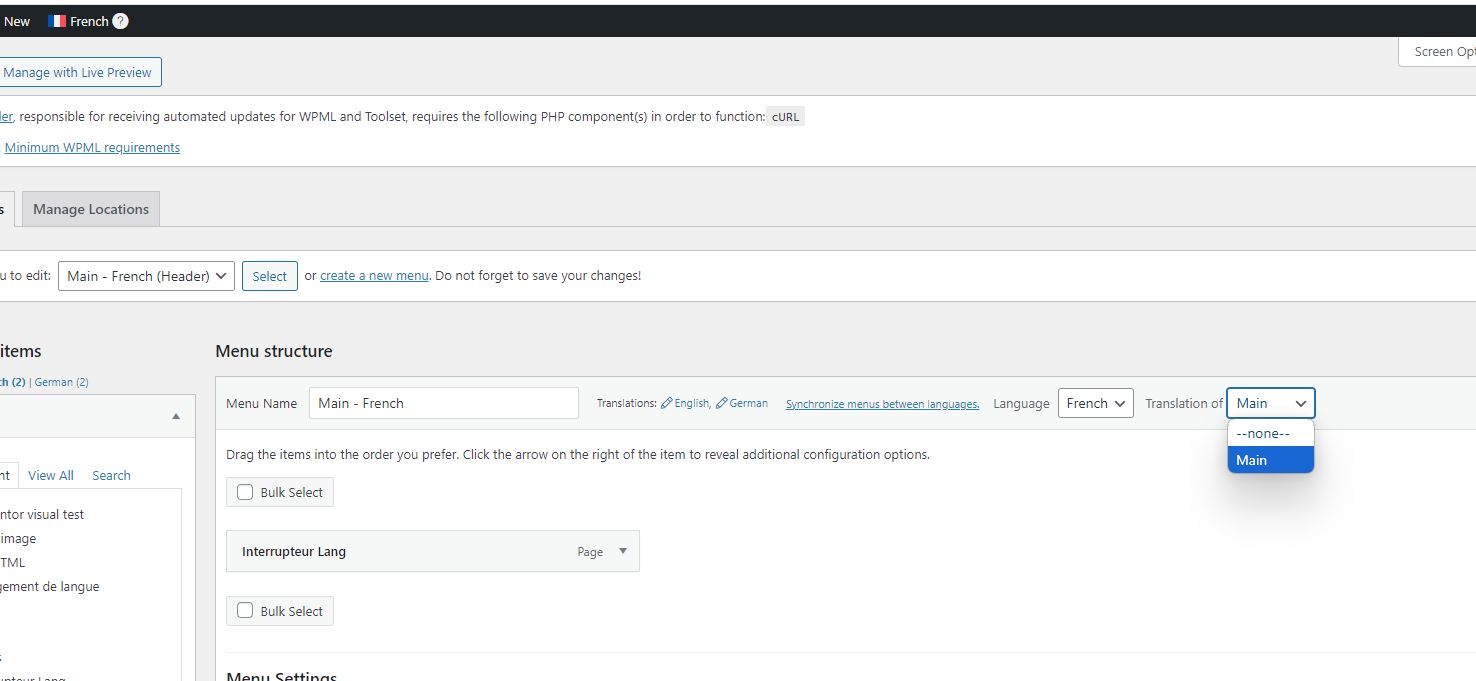Open the Main - French (Header) menu dropdown

click(146, 276)
